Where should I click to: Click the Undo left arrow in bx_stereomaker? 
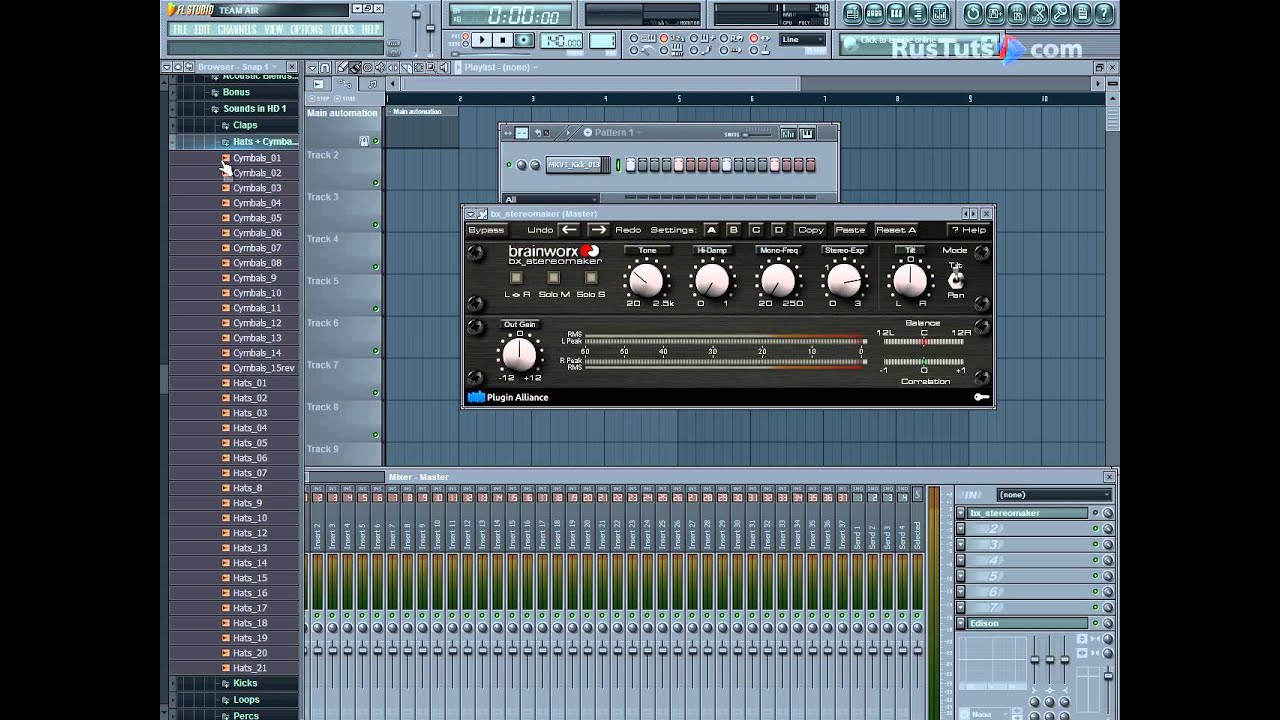[x=569, y=230]
